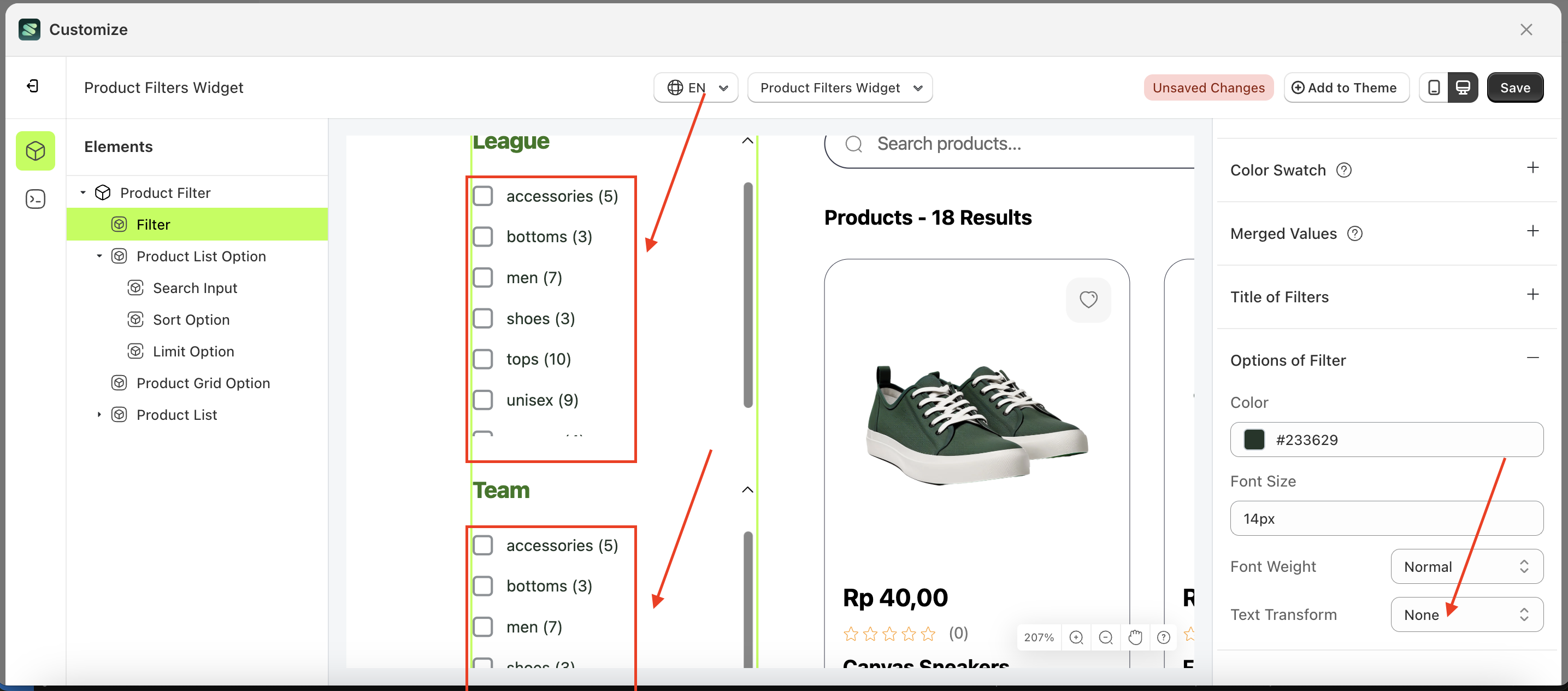Open the code console sidebar icon
This screenshot has height=691, width=1568.
(36, 199)
